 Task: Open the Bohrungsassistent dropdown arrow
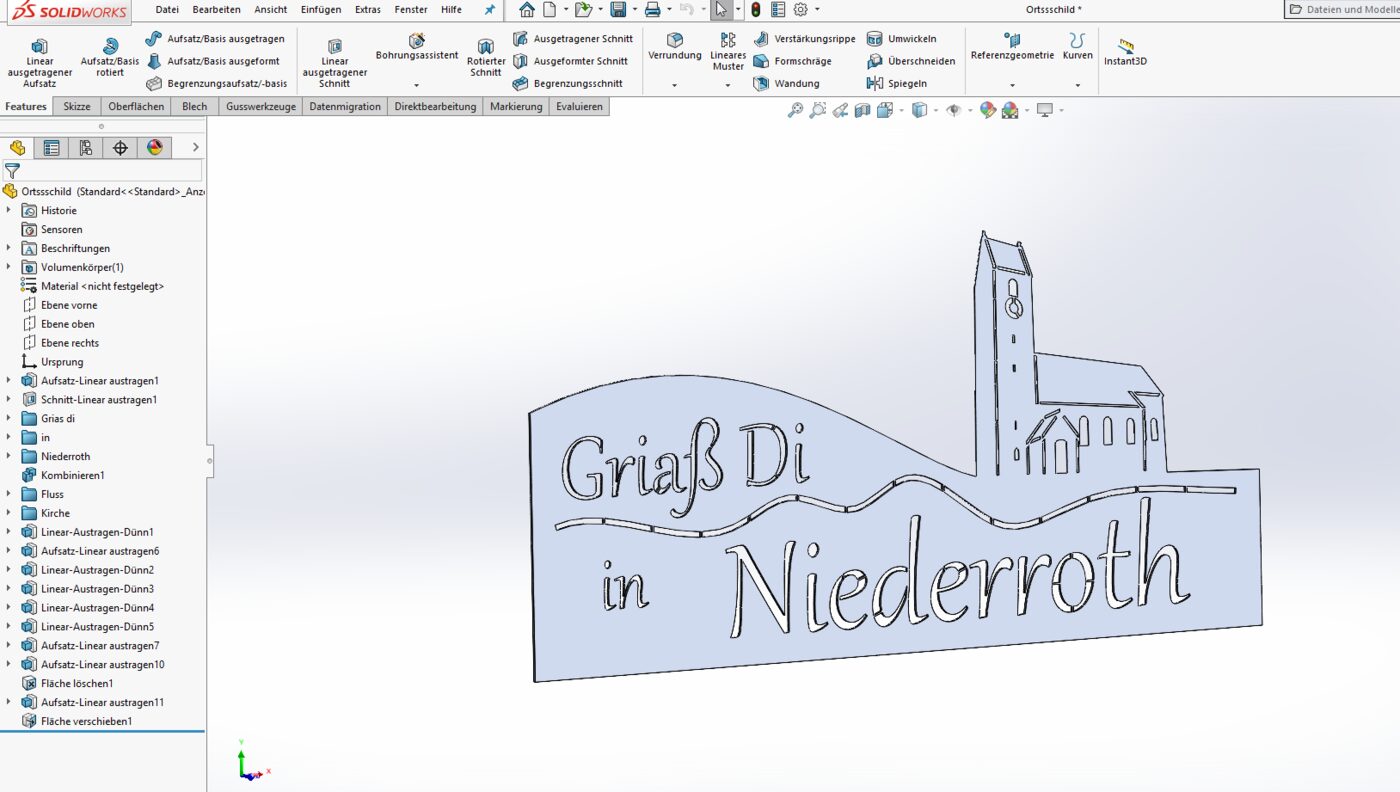point(417,86)
